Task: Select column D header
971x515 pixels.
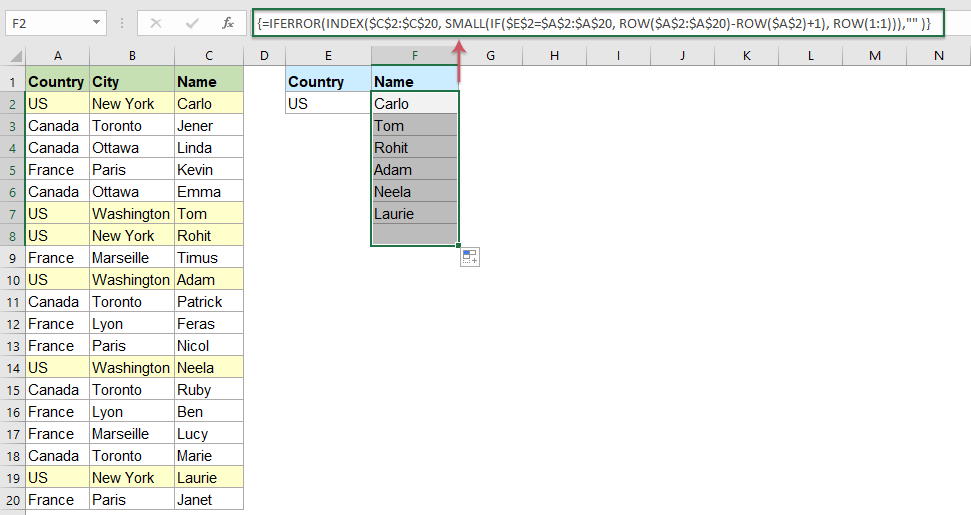Action: pyautogui.click(x=264, y=56)
